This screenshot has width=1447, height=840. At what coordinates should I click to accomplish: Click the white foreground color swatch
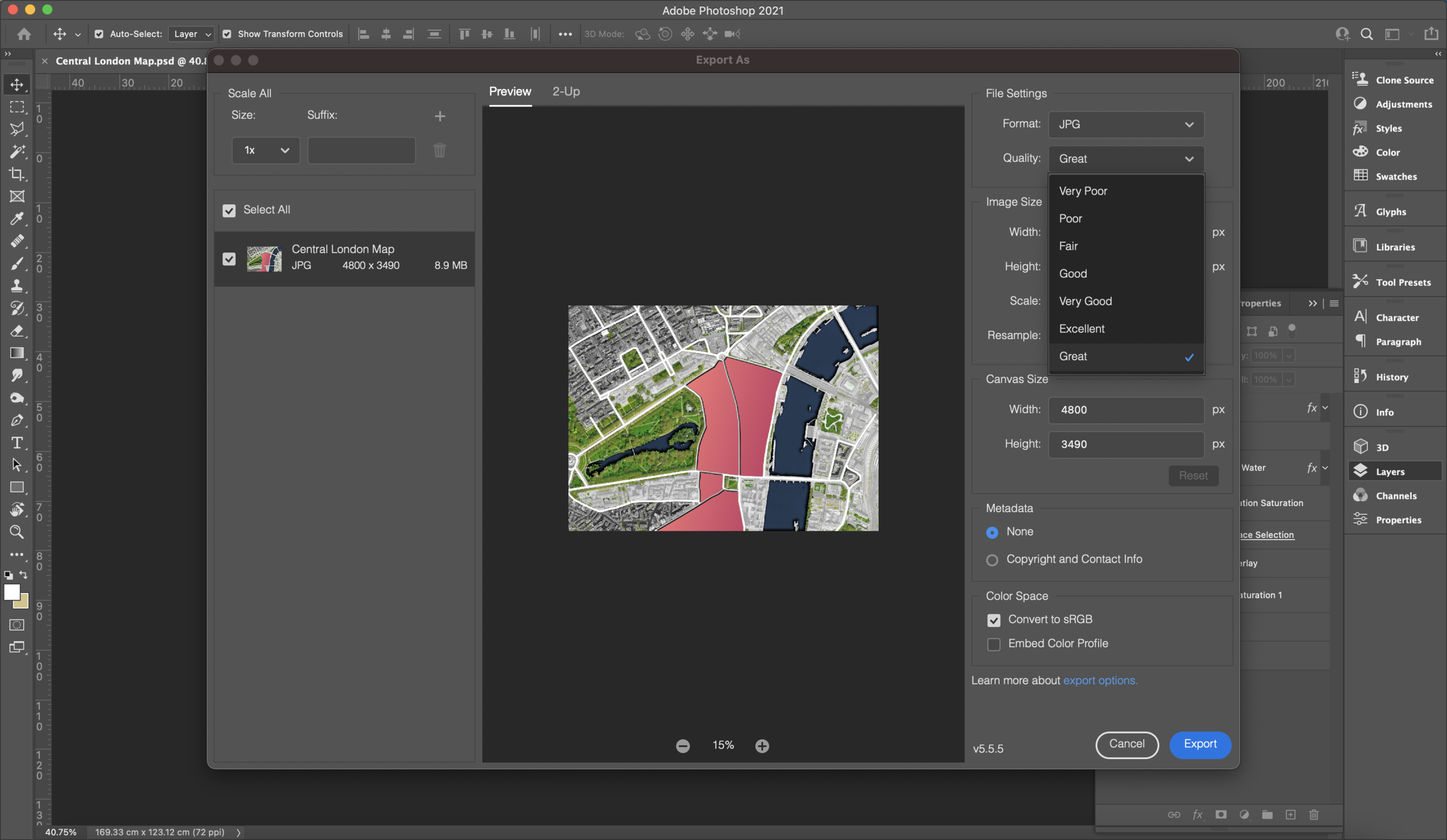(12, 592)
